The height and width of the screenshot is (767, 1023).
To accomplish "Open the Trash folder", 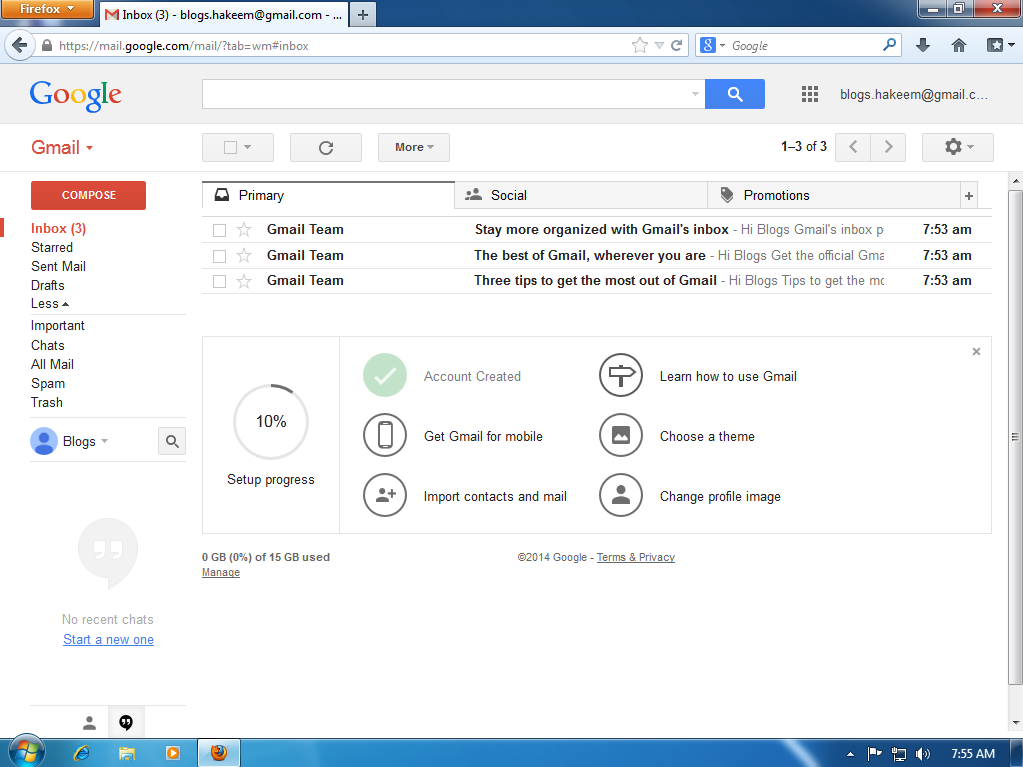I will (47, 402).
